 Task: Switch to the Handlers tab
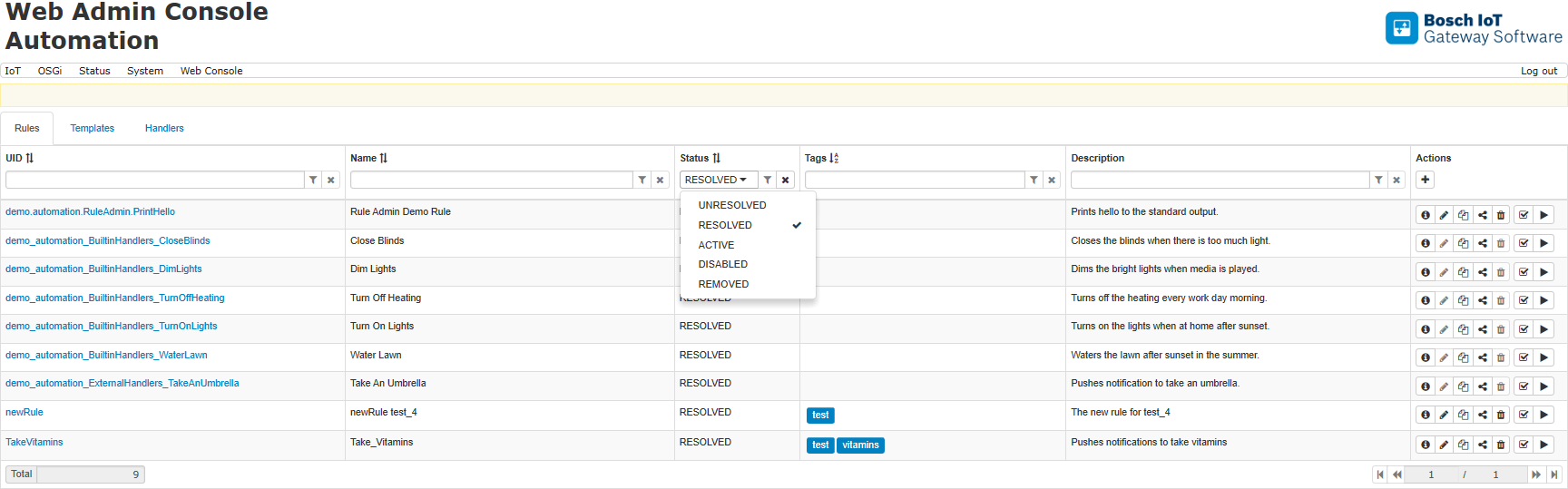164,128
